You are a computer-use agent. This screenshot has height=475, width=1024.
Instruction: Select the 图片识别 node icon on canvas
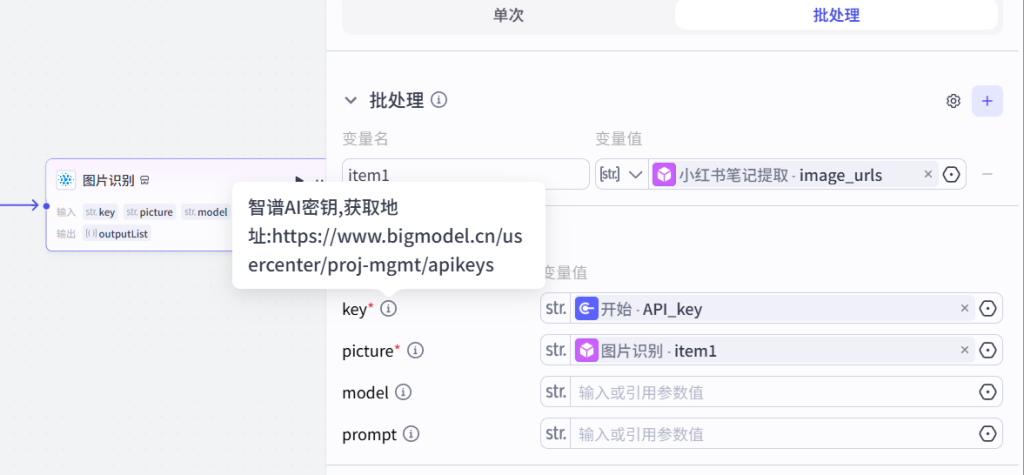(66, 180)
